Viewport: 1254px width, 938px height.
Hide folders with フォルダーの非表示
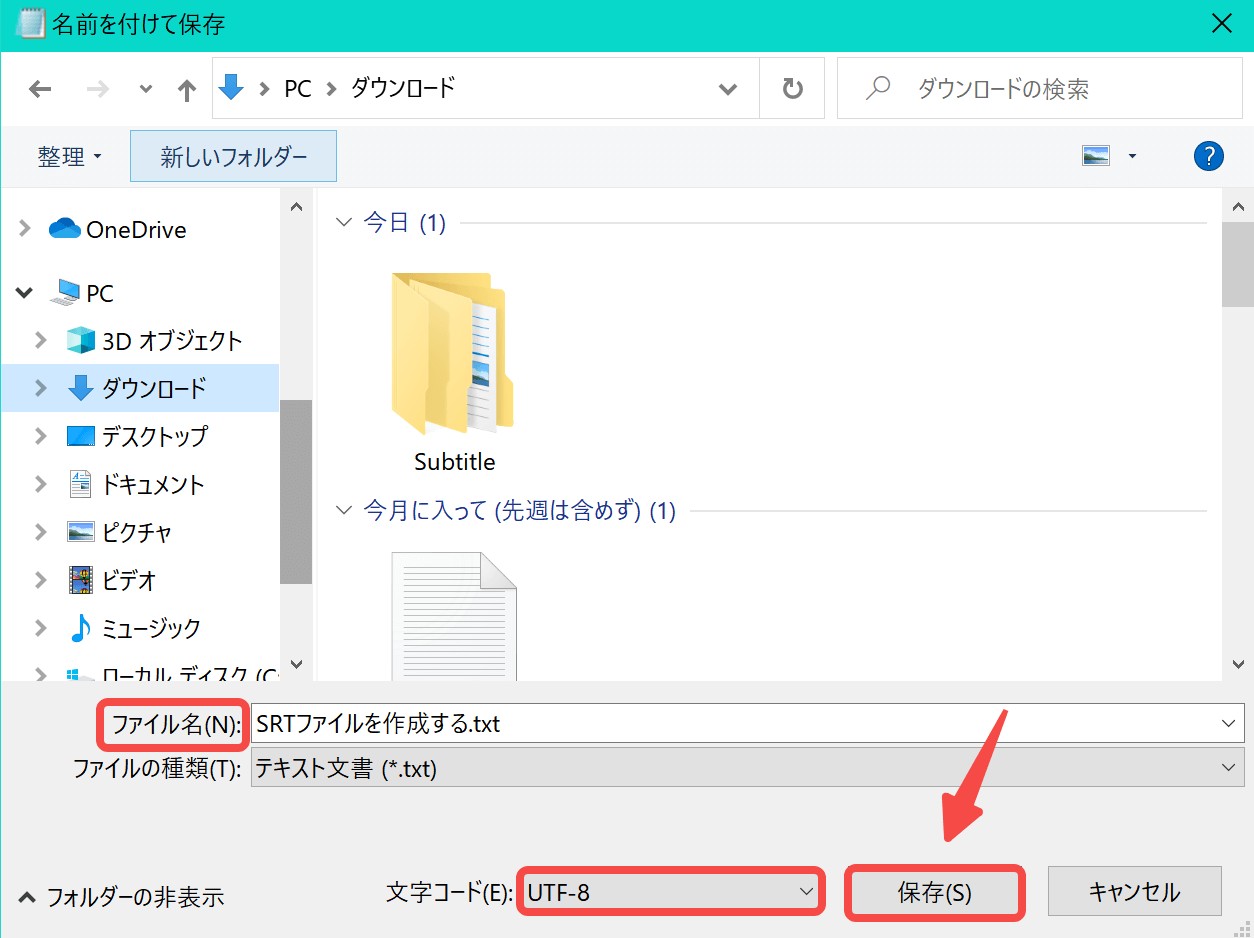122,897
